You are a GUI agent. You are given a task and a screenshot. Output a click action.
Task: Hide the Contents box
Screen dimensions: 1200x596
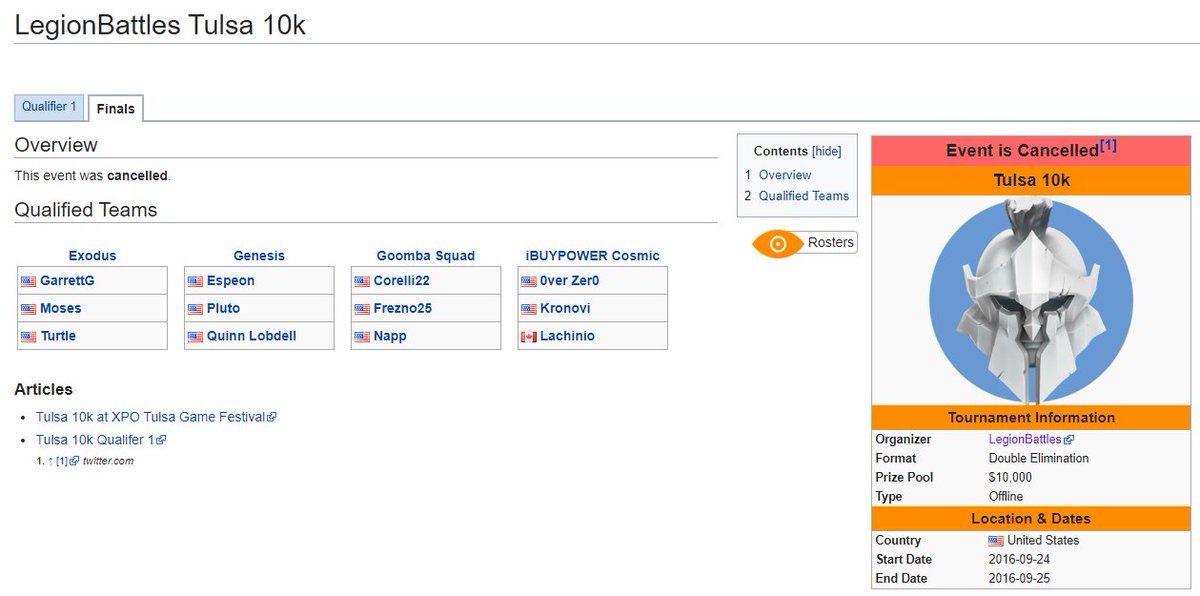point(826,151)
